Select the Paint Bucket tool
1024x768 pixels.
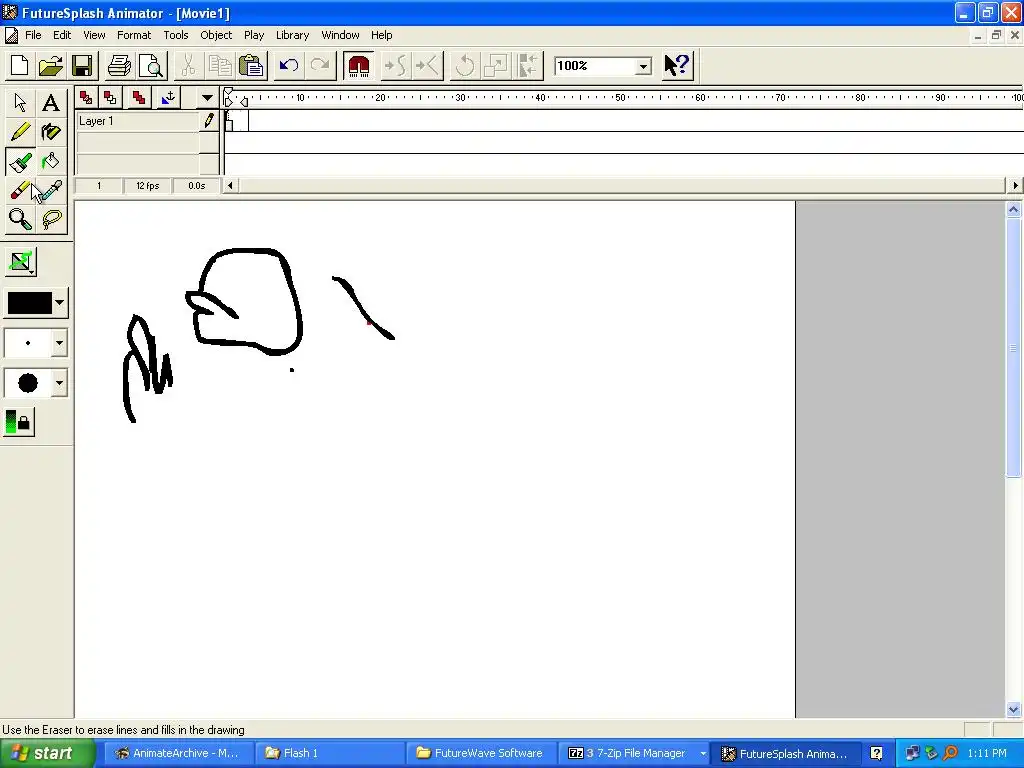50,161
